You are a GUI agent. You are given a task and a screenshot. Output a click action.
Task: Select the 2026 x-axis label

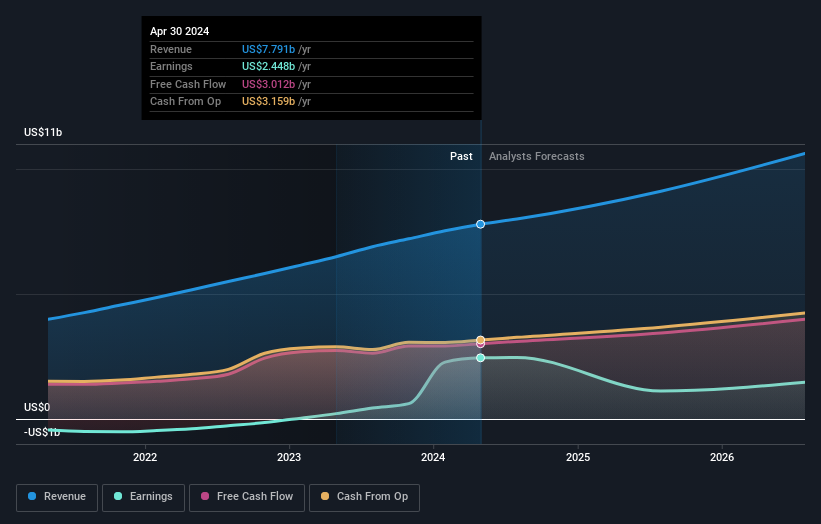(722, 457)
